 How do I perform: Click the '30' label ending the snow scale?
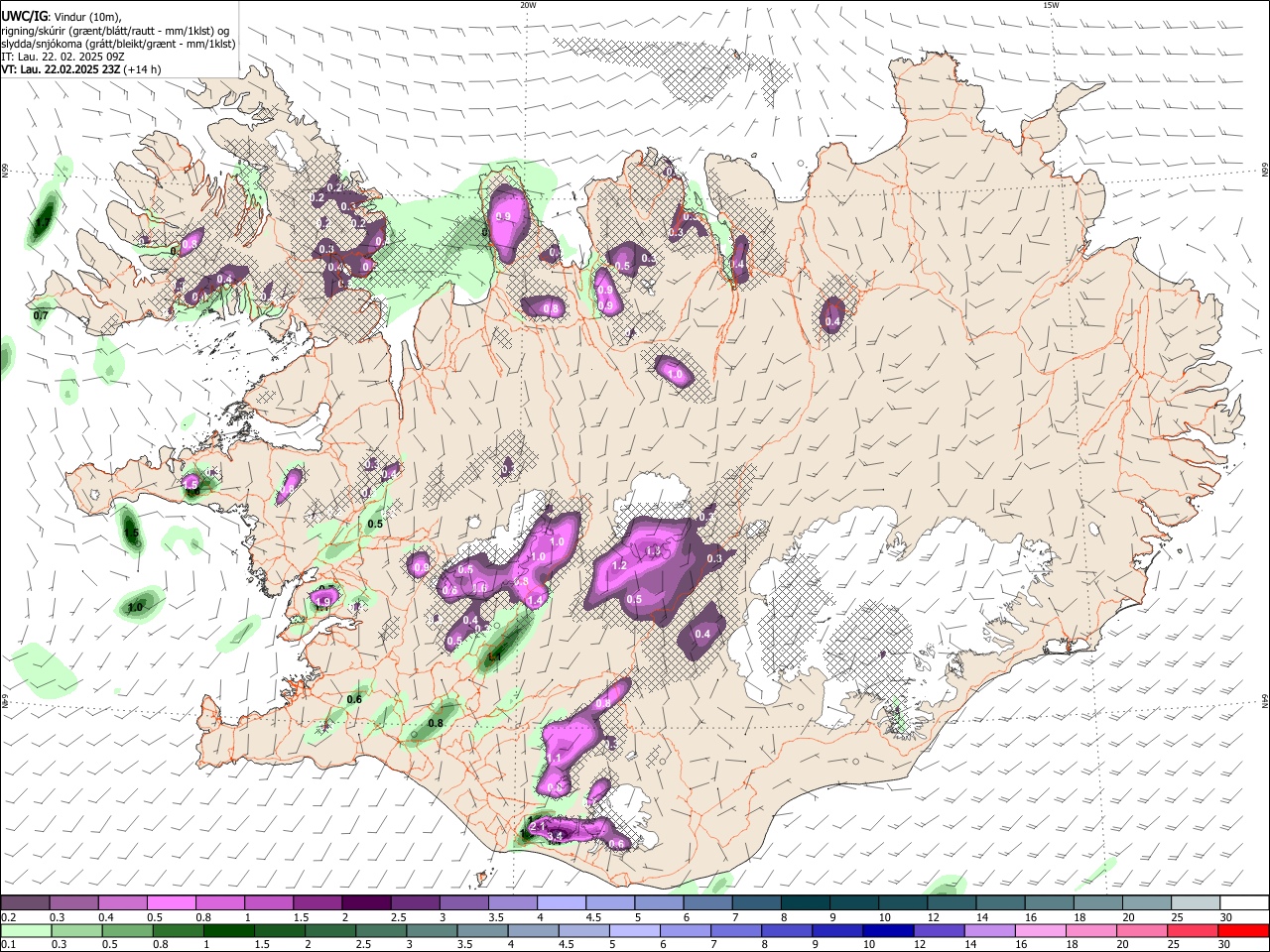point(1226,917)
